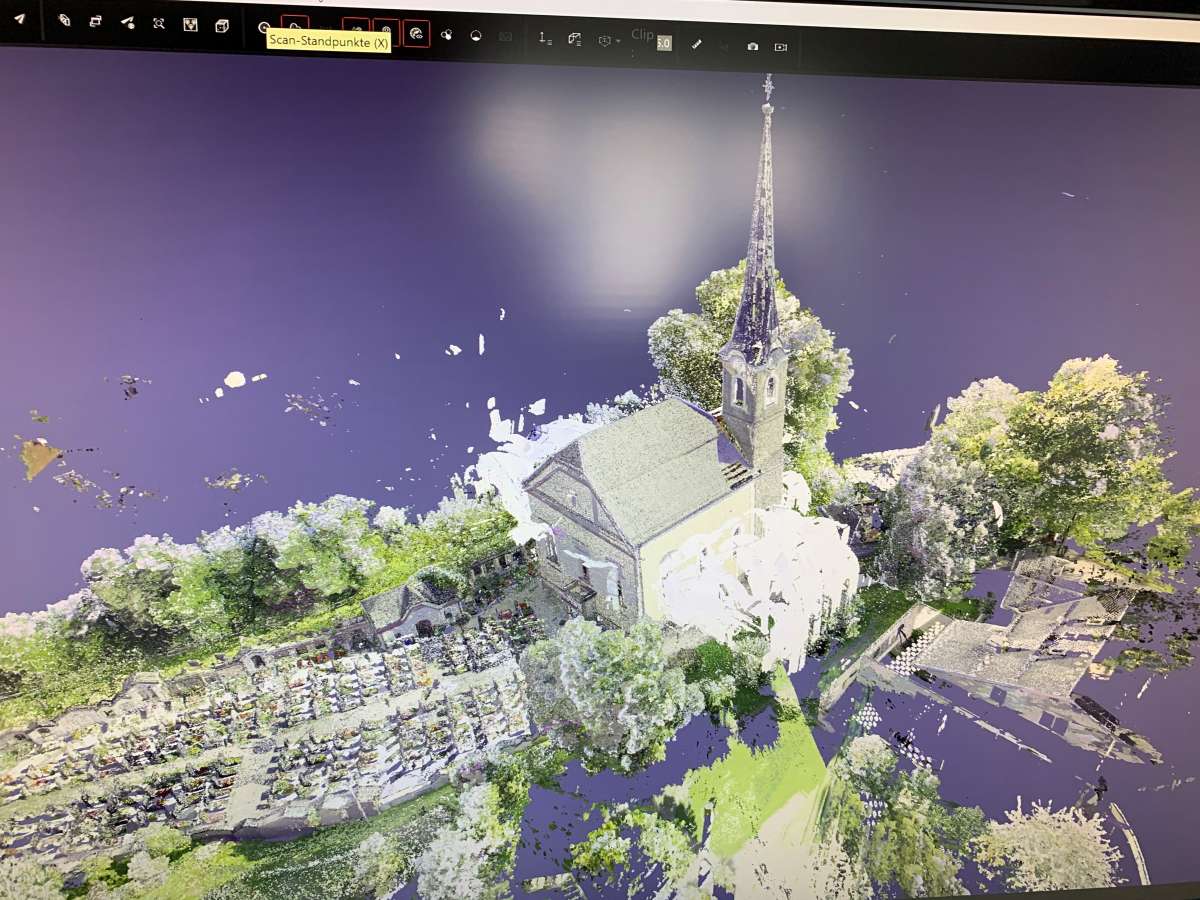Toggle Scan-Standpunkte visibility button

coord(294,26)
